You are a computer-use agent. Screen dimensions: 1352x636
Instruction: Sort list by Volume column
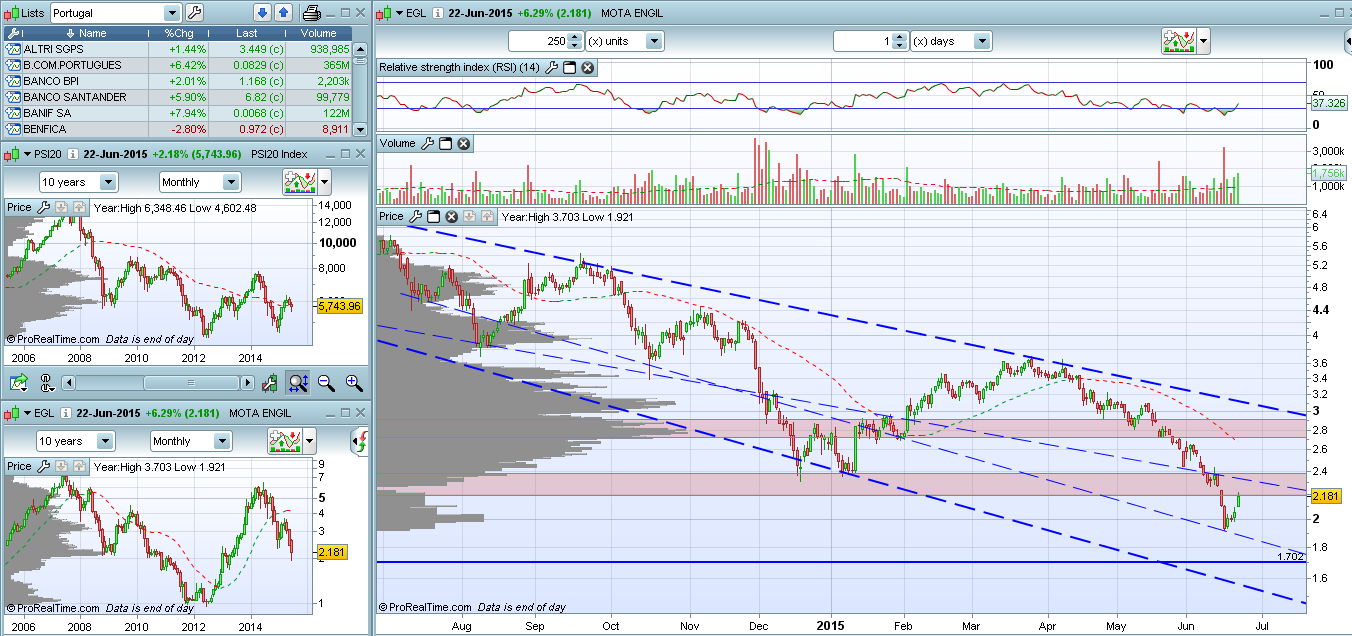pyautogui.click(x=320, y=33)
